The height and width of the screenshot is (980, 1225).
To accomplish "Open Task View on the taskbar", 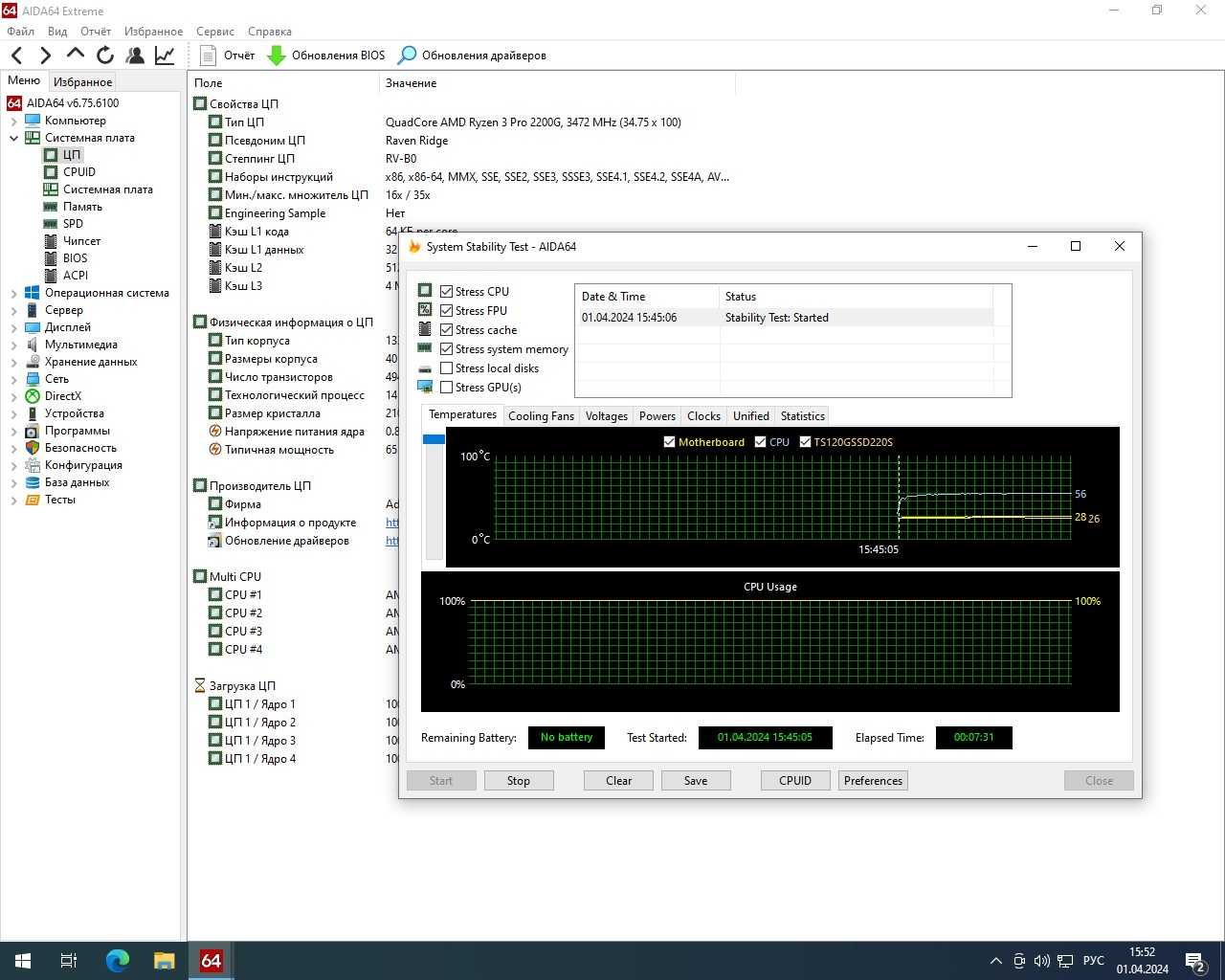I will (x=69, y=961).
